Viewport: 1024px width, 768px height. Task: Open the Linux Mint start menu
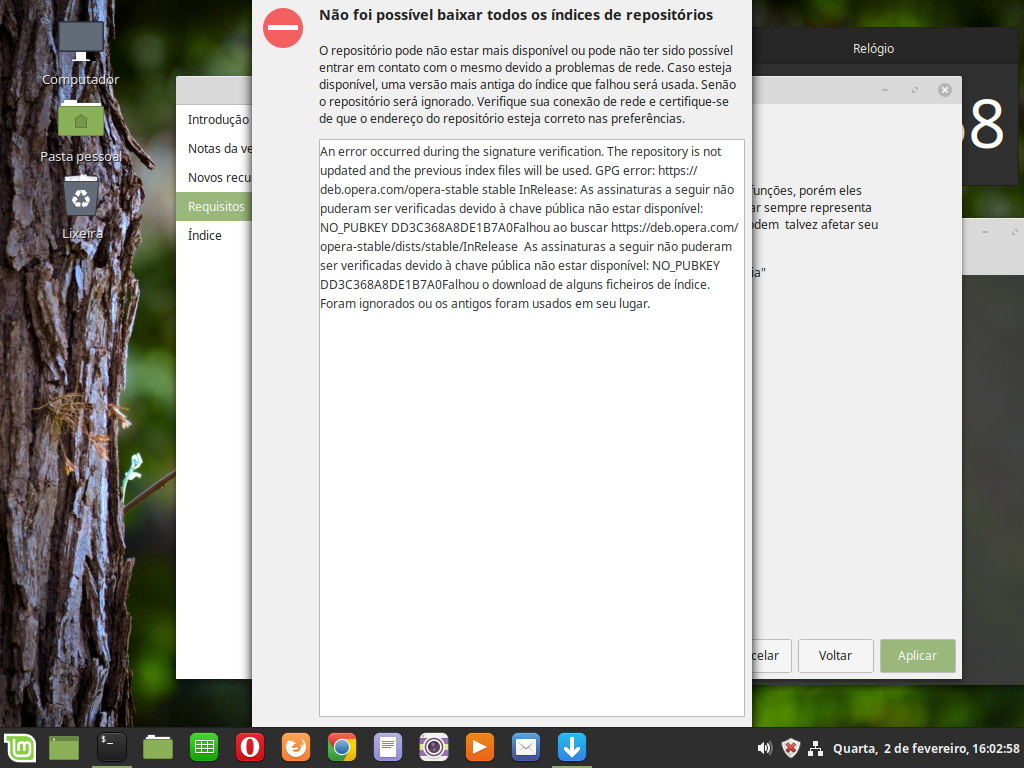click(19, 747)
